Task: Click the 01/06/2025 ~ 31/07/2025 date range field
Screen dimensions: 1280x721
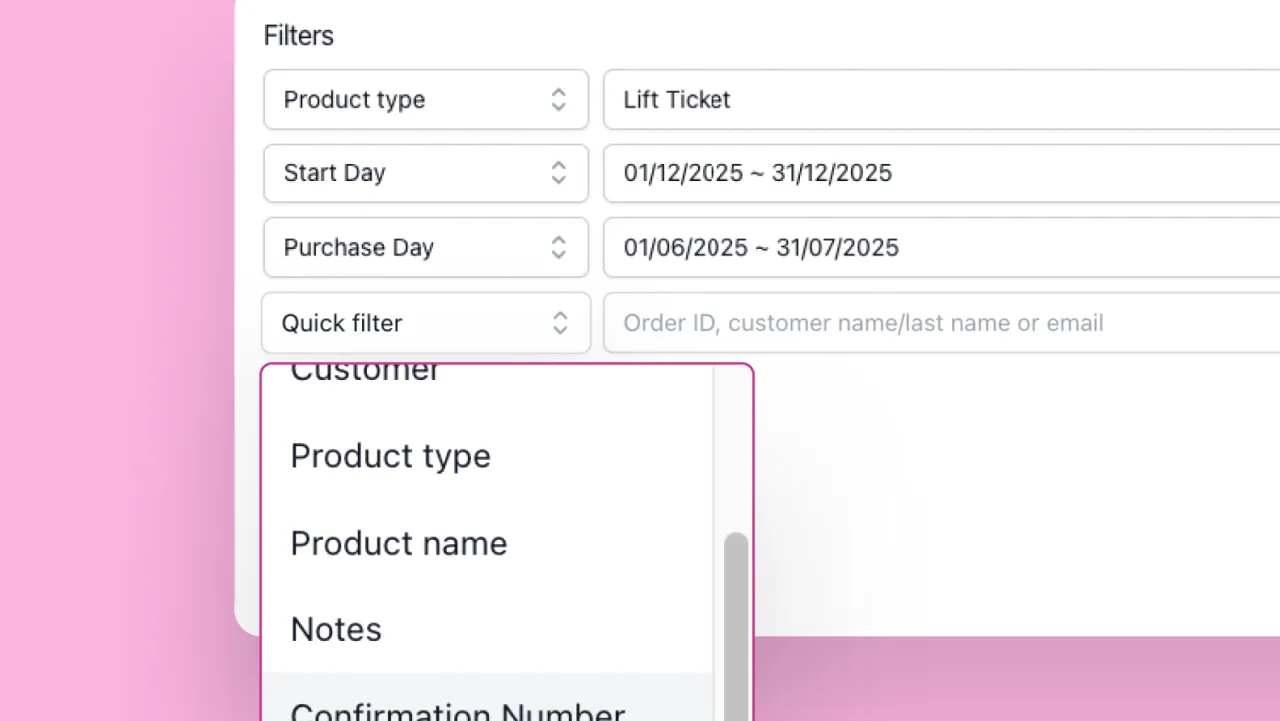Action: (941, 247)
